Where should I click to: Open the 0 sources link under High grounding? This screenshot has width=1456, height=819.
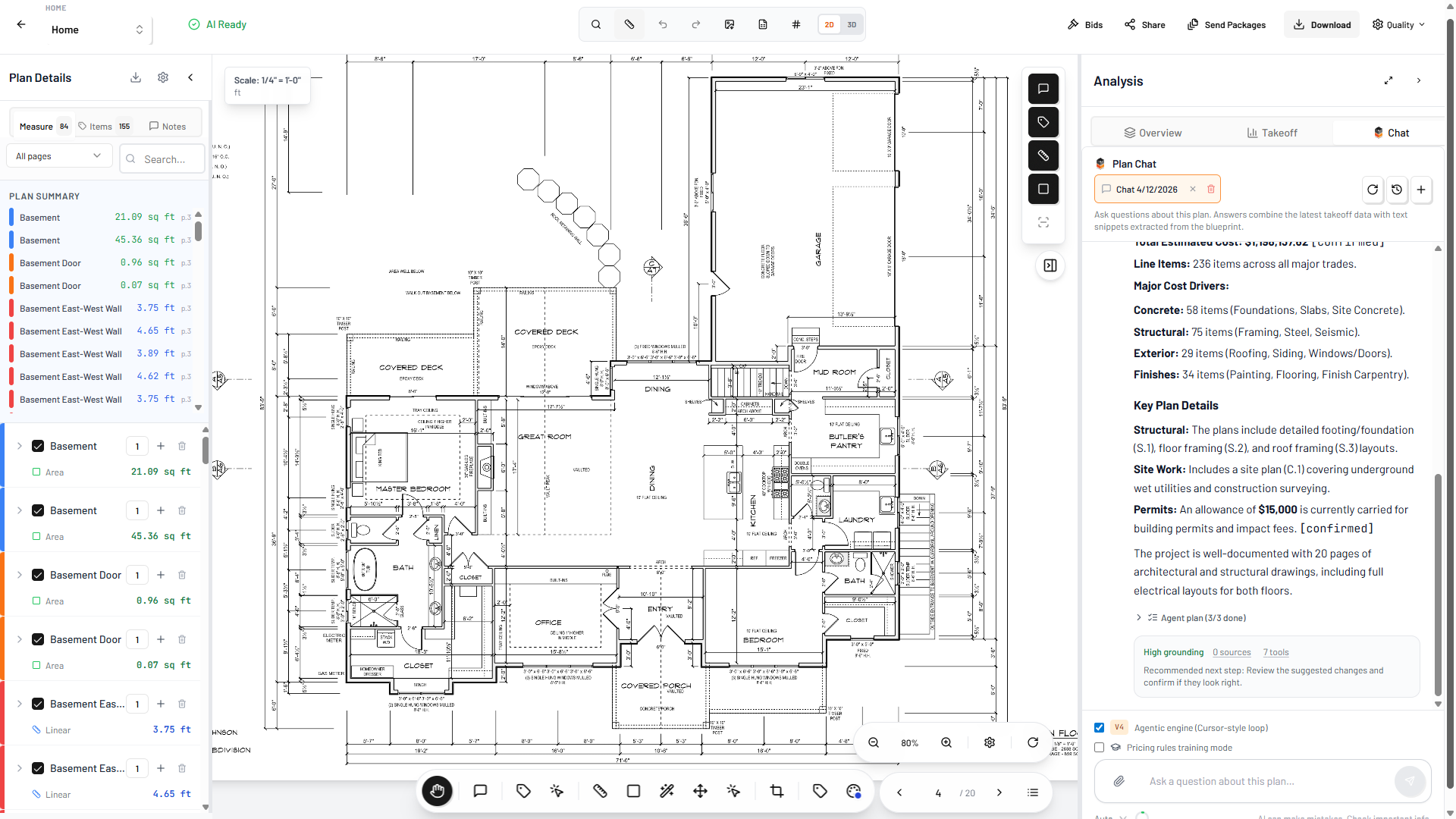click(1231, 652)
